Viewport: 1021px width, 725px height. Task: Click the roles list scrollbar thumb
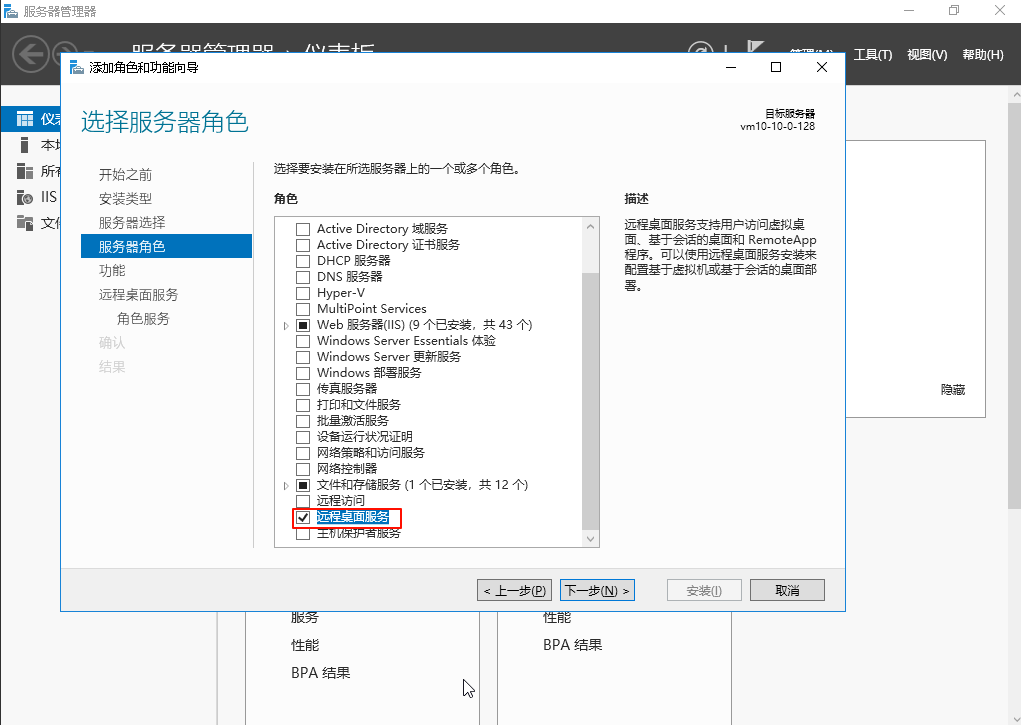click(591, 401)
